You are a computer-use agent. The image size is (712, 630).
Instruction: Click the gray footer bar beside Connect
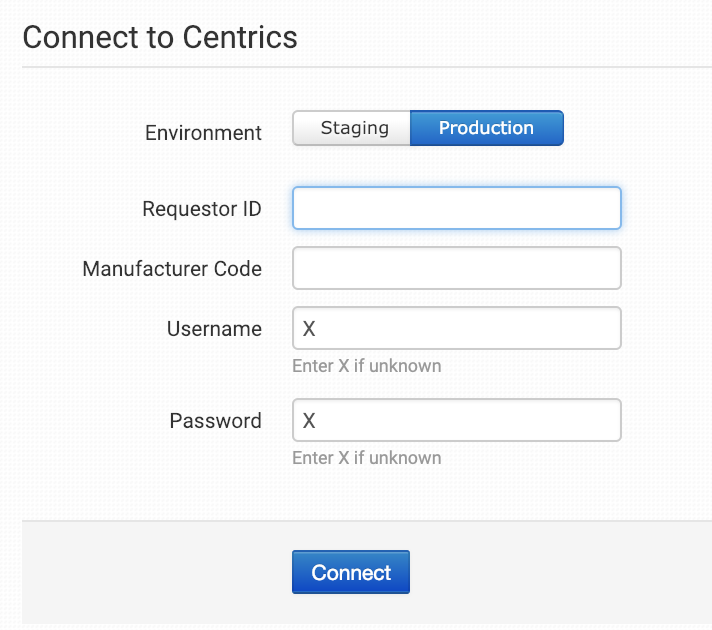click(x=560, y=573)
